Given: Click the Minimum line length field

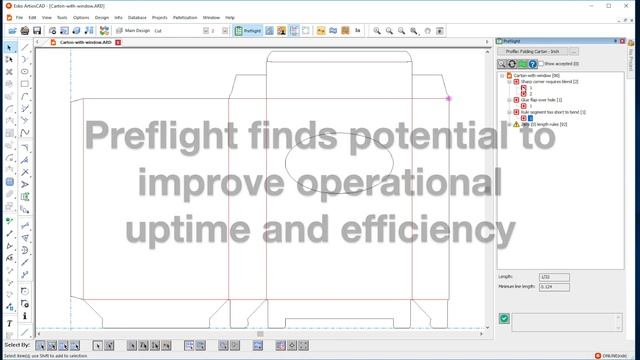Looking at the screenshot, I should (554, 287).
